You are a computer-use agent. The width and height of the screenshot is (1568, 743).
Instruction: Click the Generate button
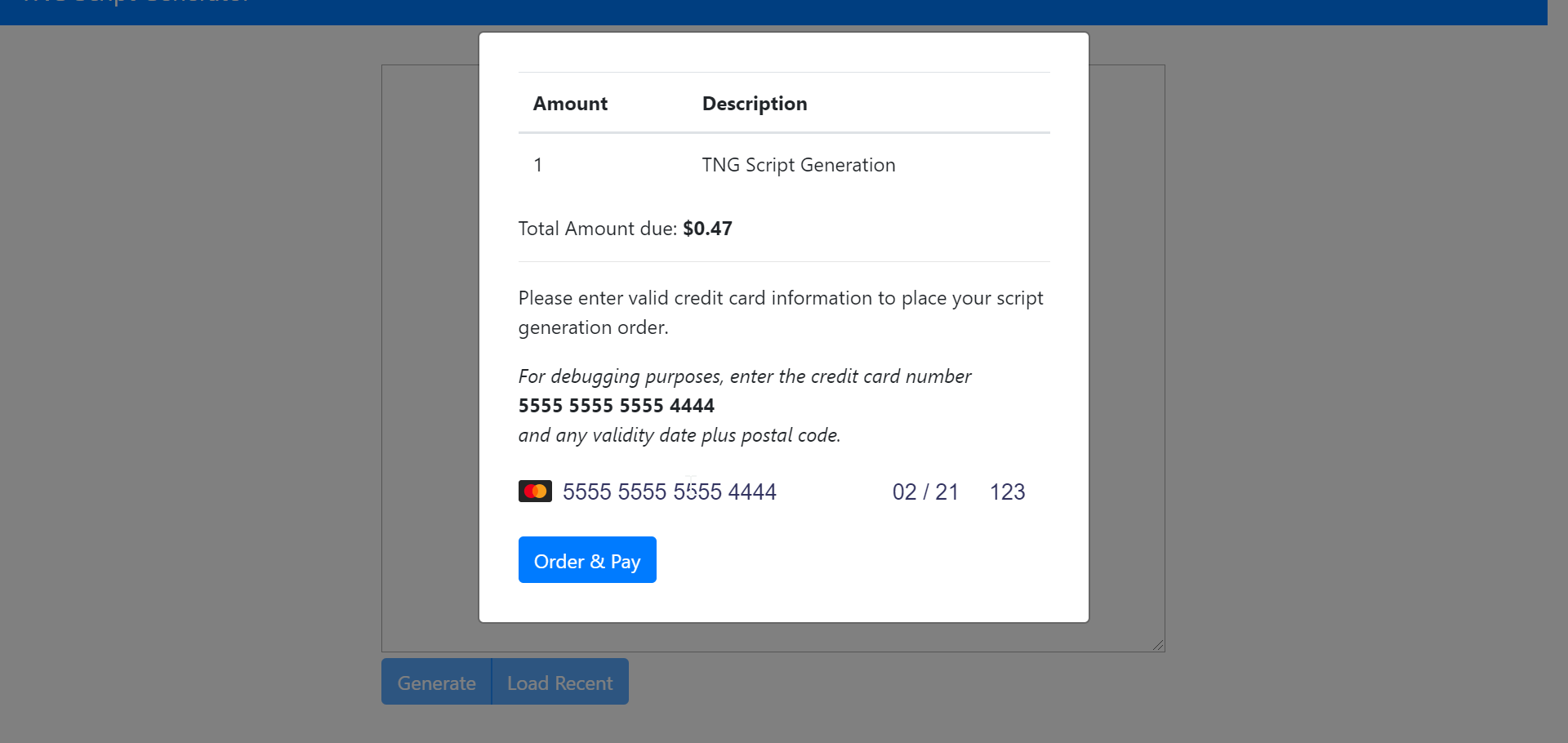pyautogui.click(x=435, y=682)
